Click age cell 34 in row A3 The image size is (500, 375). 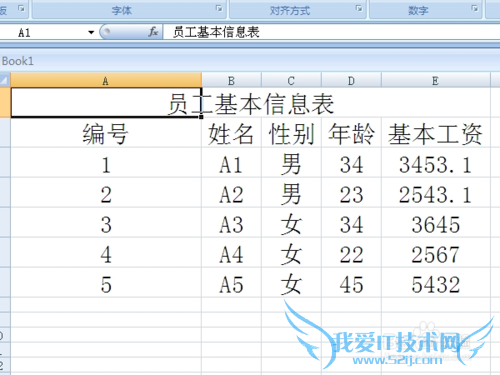(x=351, y=223)
